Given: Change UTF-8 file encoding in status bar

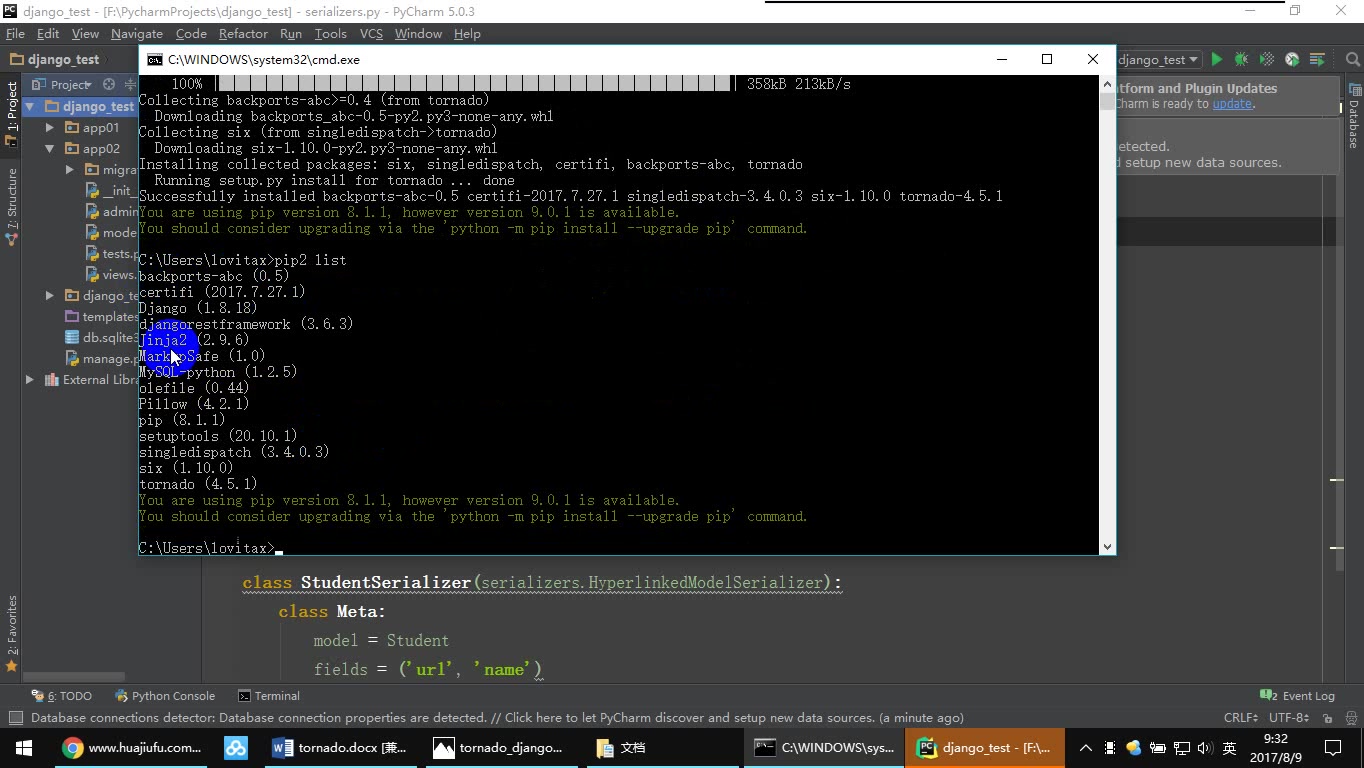Looking at the screenshot, I should tap(1289, 718).
